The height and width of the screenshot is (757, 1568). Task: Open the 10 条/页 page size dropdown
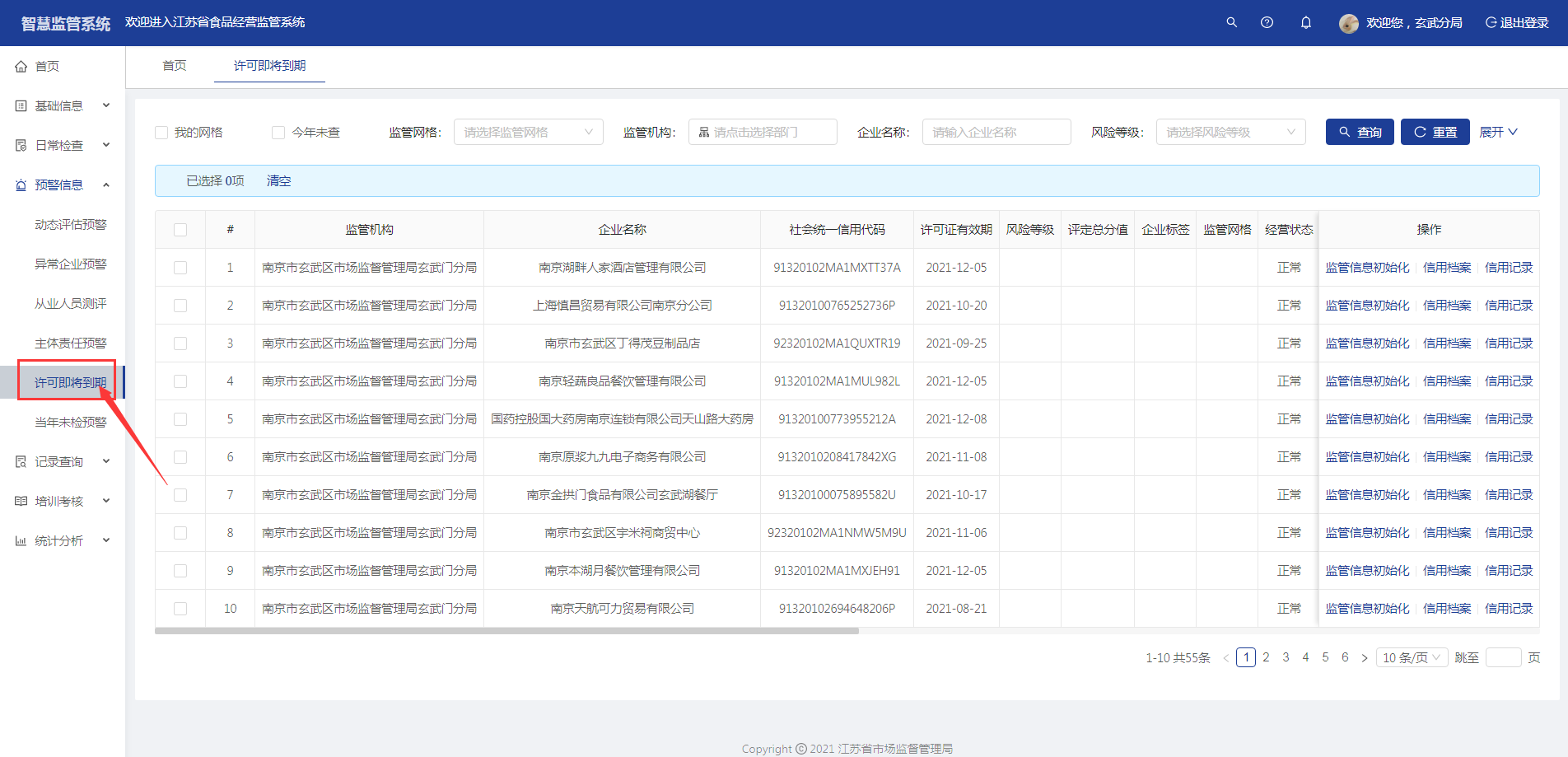point(1412,657)
